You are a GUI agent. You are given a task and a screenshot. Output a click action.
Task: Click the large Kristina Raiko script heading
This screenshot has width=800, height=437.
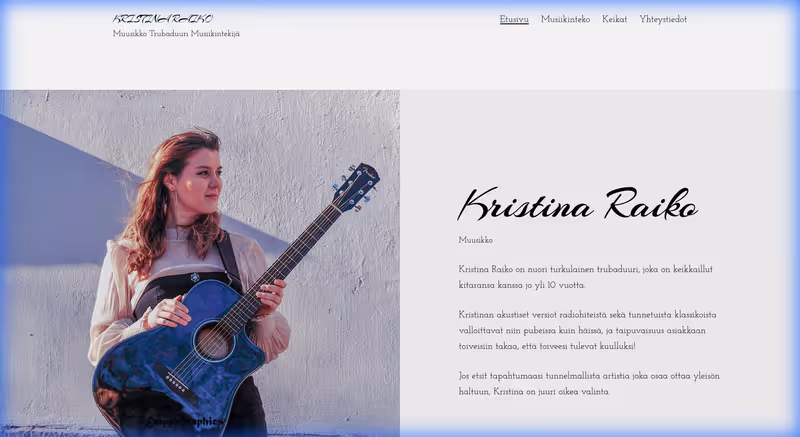tap(577, 204)
